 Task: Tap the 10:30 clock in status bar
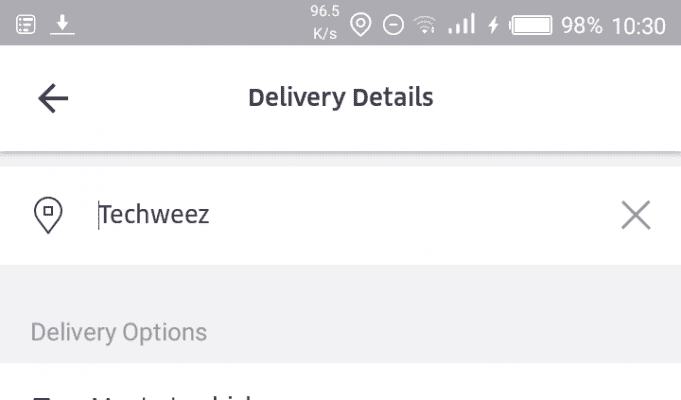(x=639, y=26)
